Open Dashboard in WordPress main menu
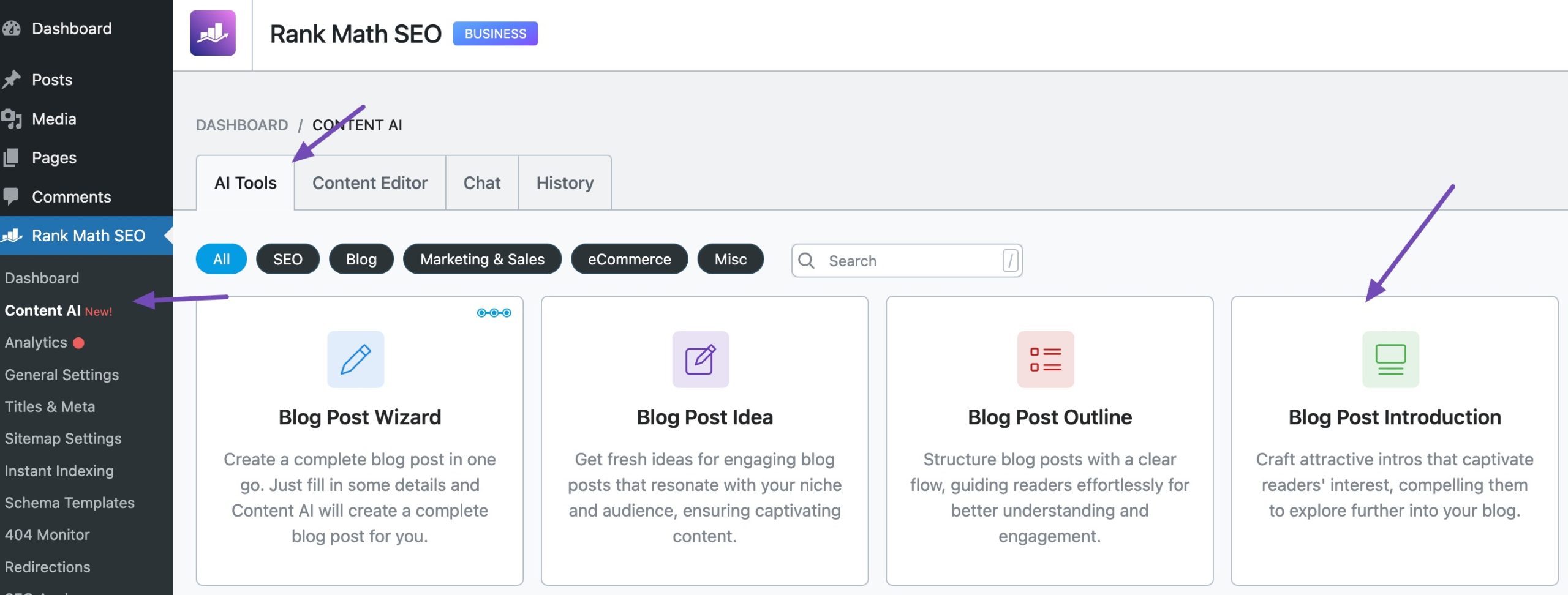 72,28
